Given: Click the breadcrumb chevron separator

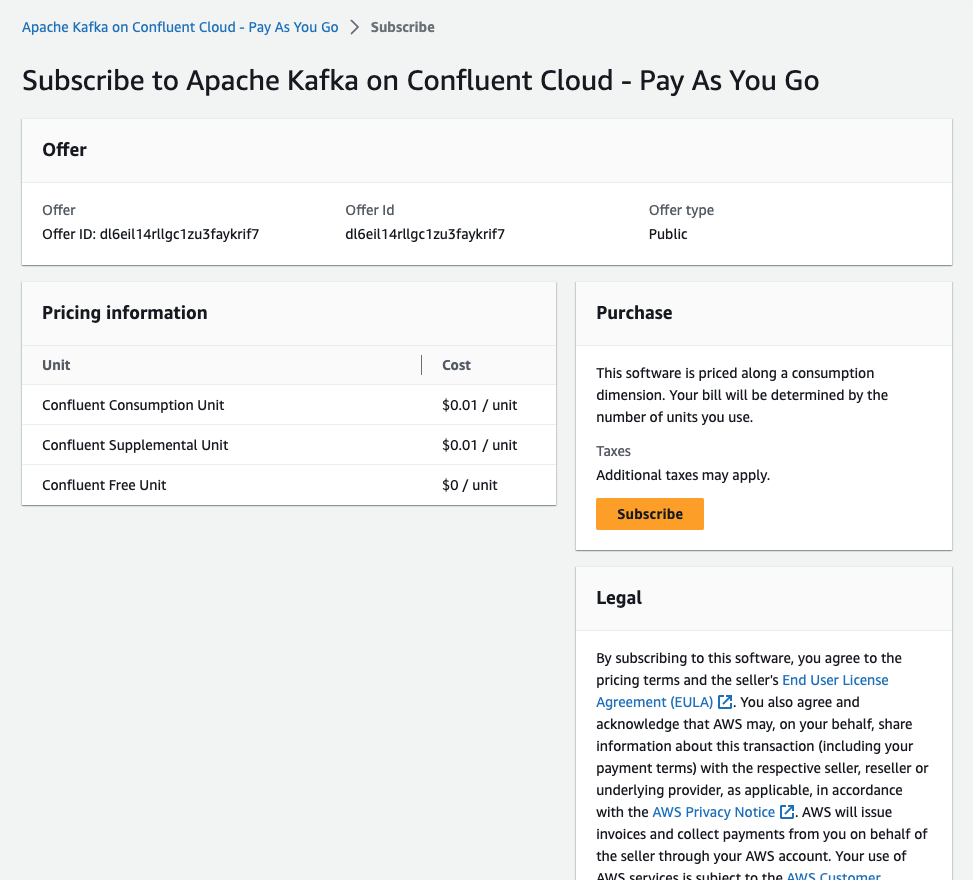Looking at the screenshot, I should [354, 27].
